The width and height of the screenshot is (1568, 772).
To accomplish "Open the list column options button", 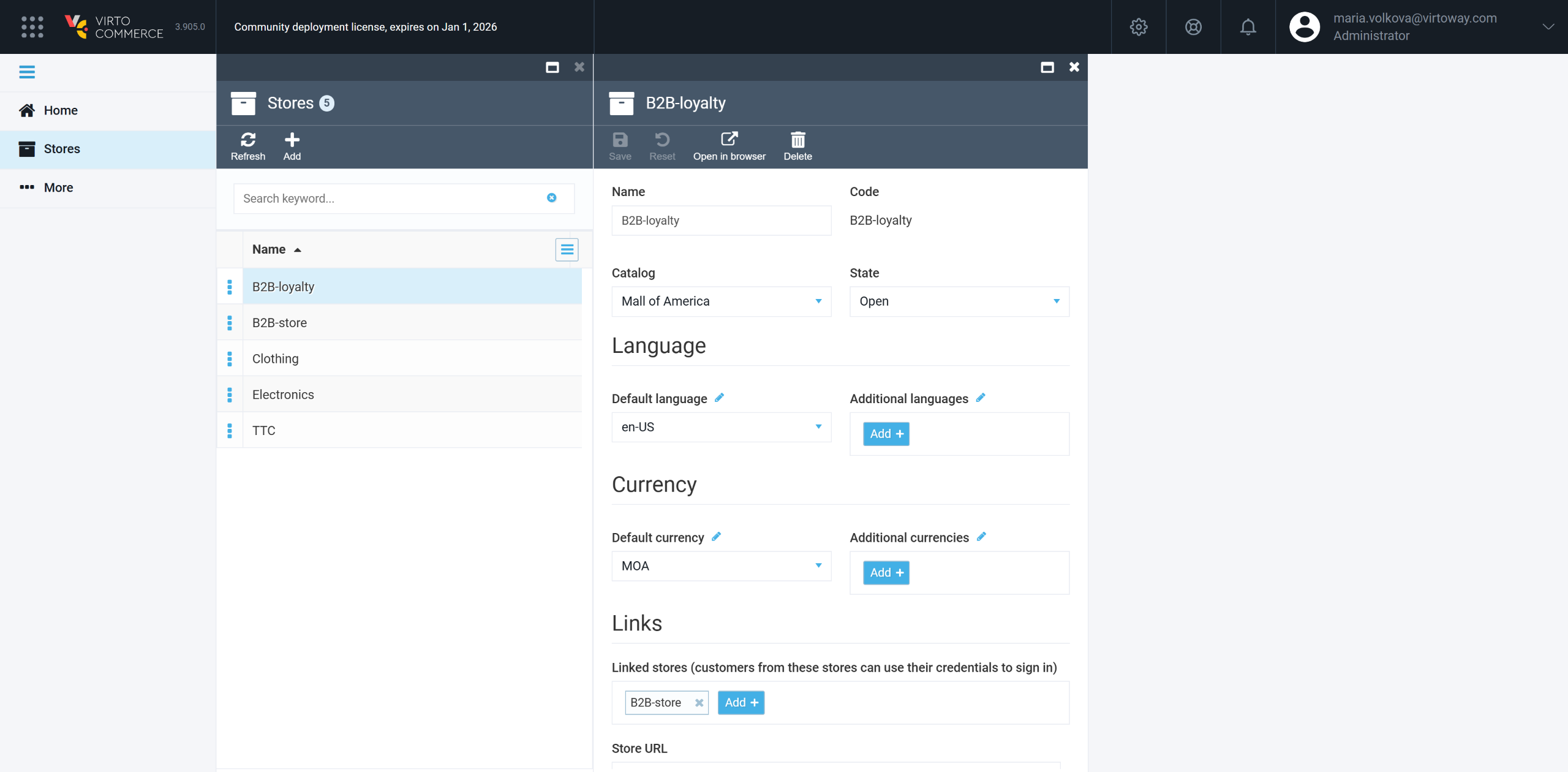I will pos(567,249).
